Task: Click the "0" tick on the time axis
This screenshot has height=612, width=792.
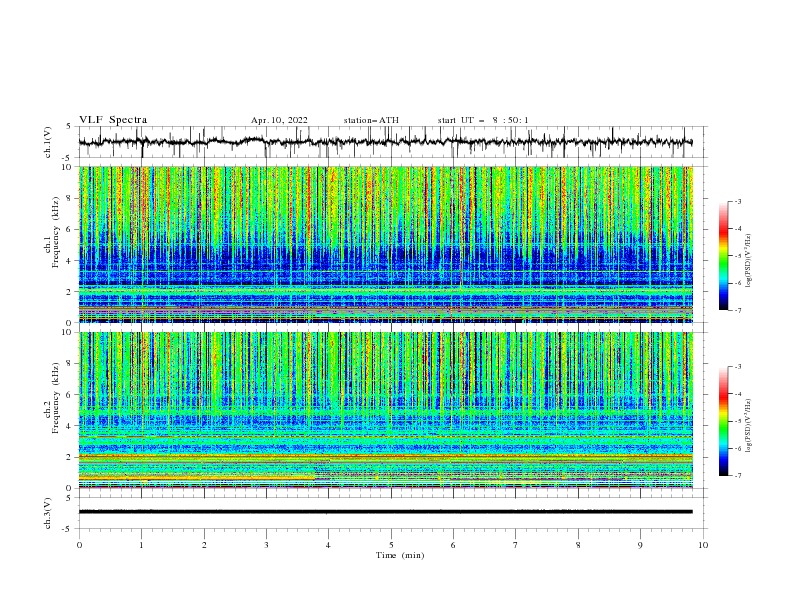Action: pos(79,545)
